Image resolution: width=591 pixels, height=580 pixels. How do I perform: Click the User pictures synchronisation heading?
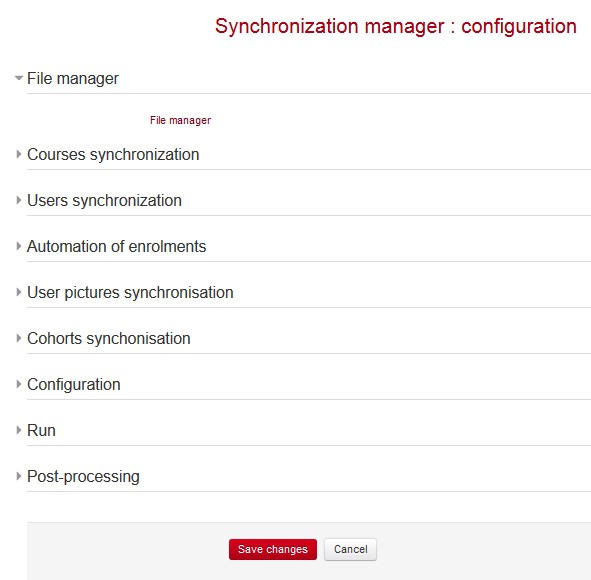click(130, 293)
